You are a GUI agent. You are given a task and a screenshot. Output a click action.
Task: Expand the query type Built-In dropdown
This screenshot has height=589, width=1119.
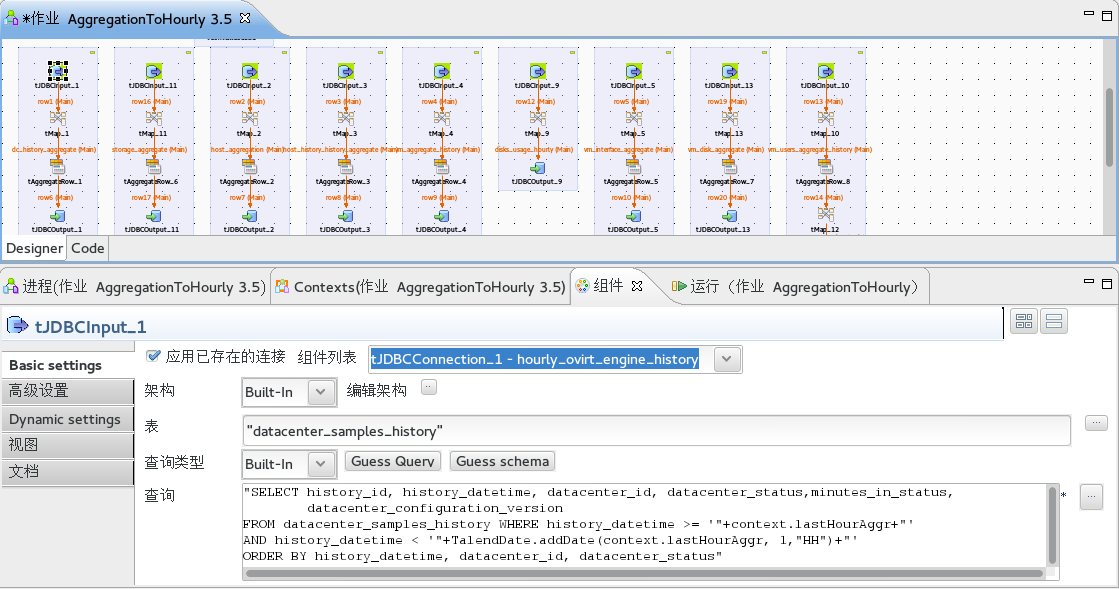pos(321,464)
